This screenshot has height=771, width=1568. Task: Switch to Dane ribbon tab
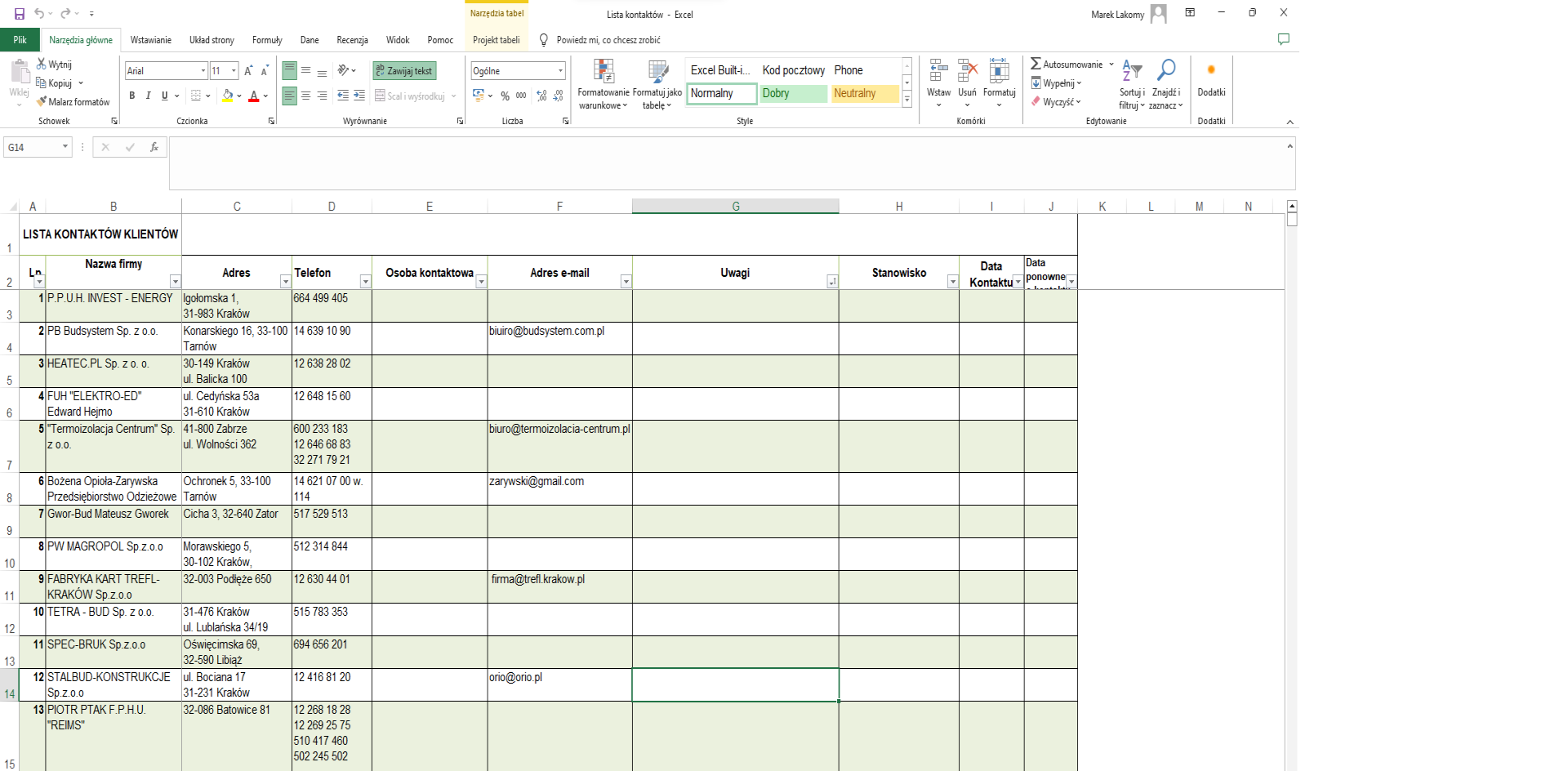(310, 39)
